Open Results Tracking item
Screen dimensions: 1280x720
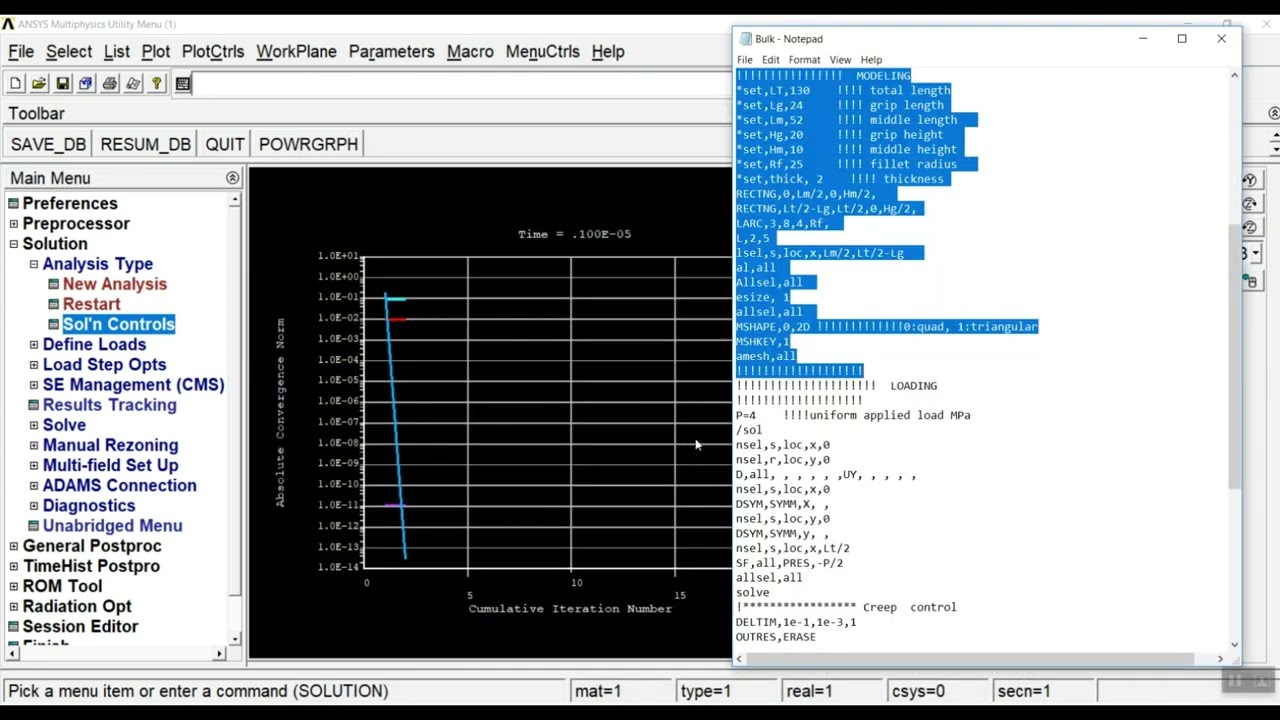tap(109, 405)
